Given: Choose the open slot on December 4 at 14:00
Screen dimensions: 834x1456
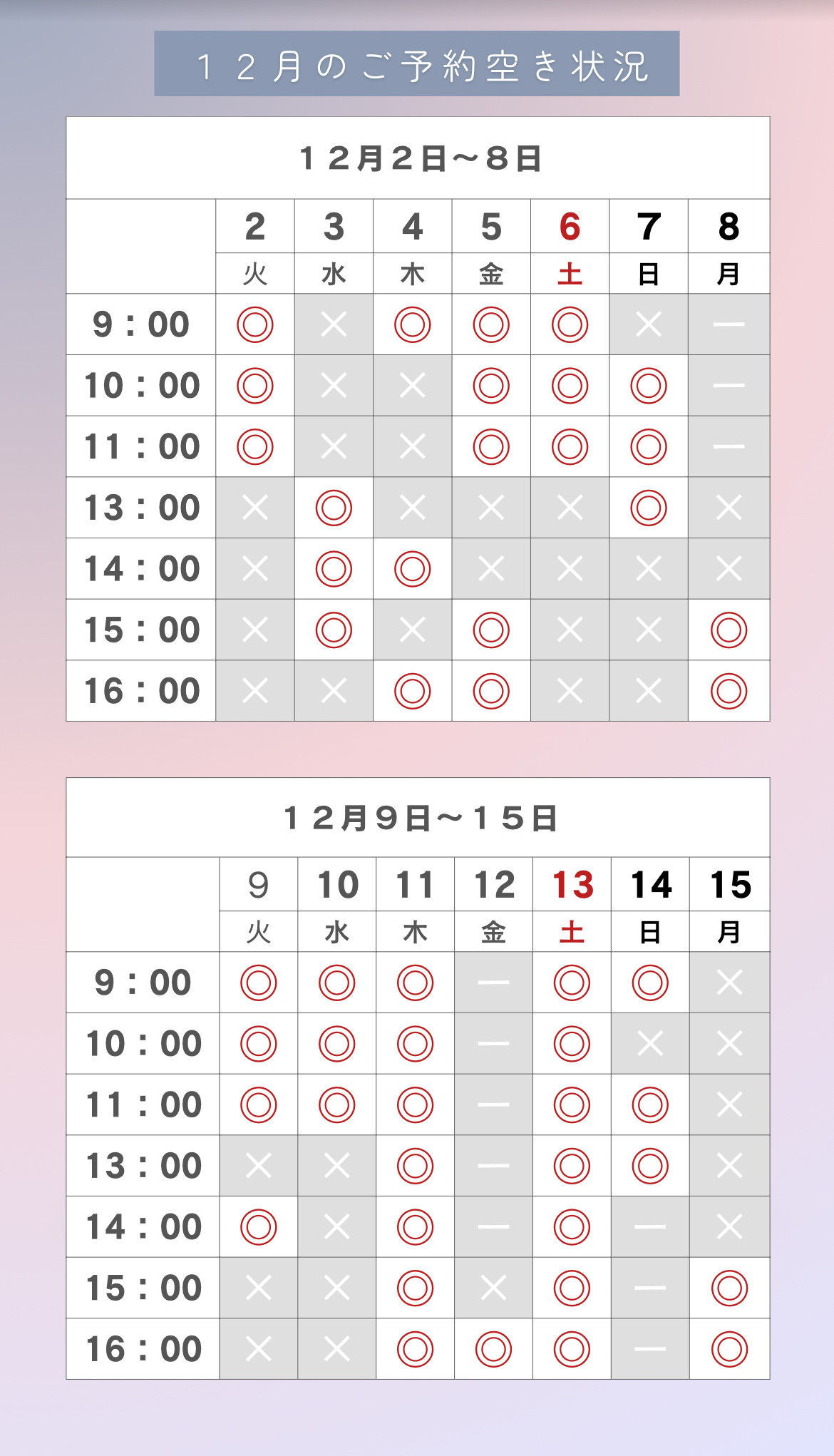Looking at the screenshot, I should pos(413,569).
